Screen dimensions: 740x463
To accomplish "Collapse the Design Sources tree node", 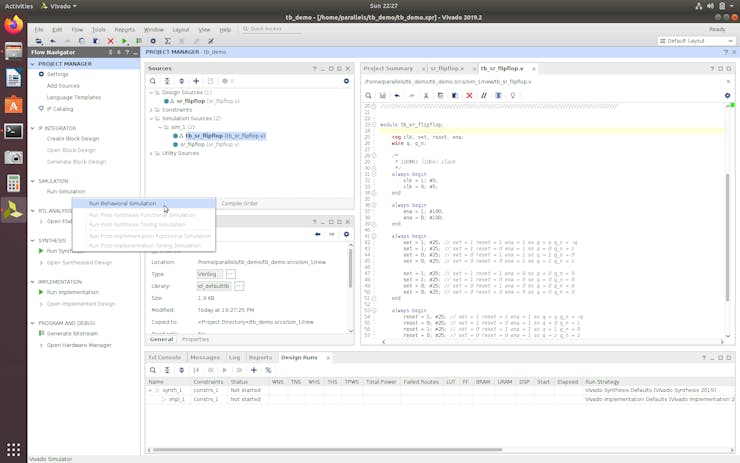I will click(152, 92).
